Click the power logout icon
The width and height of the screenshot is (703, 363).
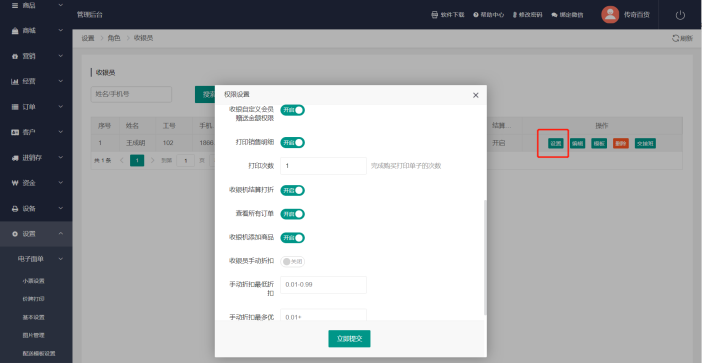point(680,15)
